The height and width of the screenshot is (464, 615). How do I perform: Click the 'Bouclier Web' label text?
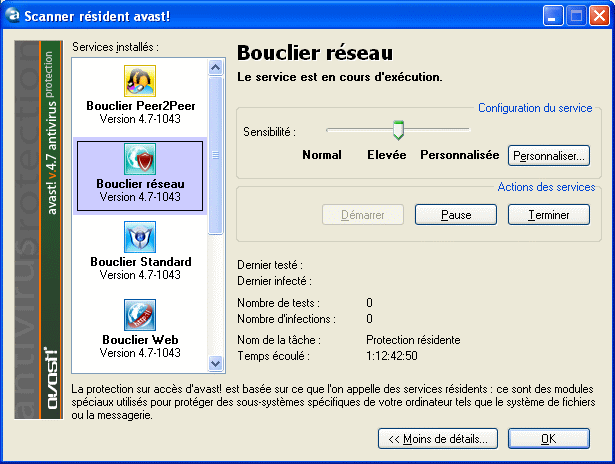pos(140,340)
